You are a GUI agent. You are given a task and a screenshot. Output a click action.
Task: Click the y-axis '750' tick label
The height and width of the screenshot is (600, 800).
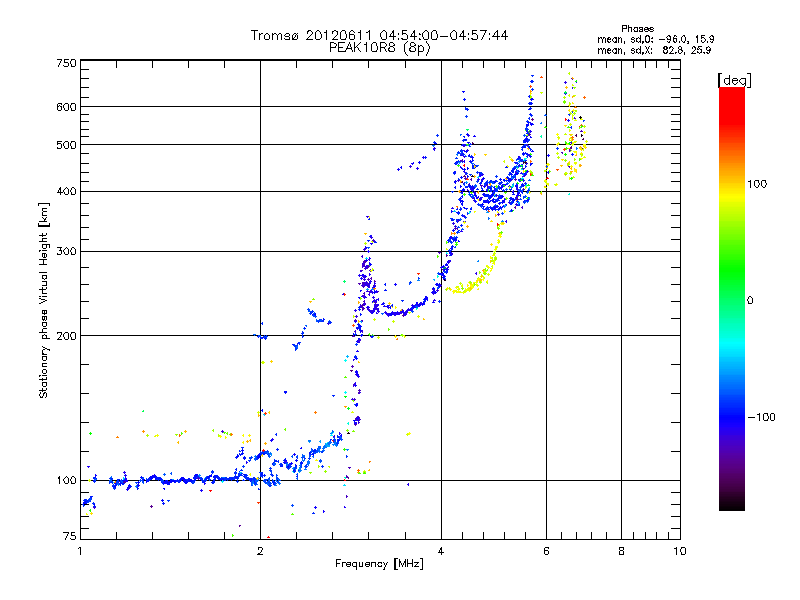click(x=67, y=63)
